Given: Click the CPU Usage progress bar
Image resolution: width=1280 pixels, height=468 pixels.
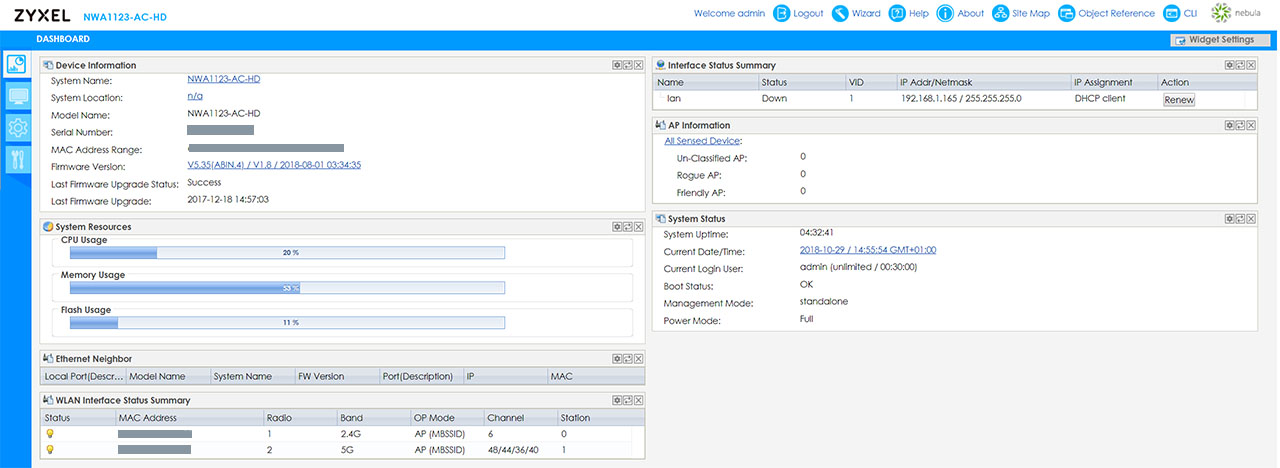Looking at the screenshot, I should point(287,253).
